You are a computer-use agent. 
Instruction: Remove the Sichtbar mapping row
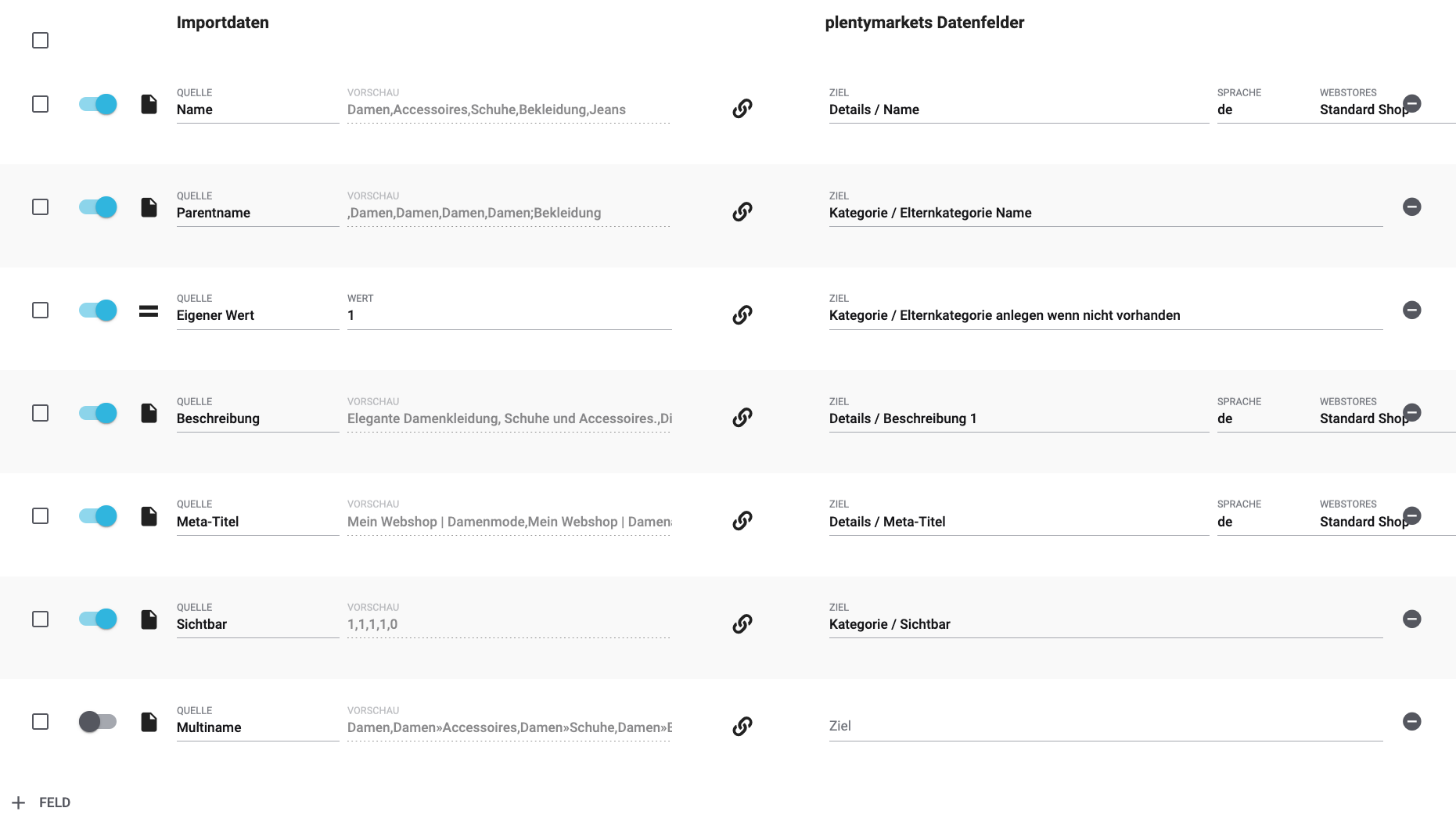[1411, 619]
